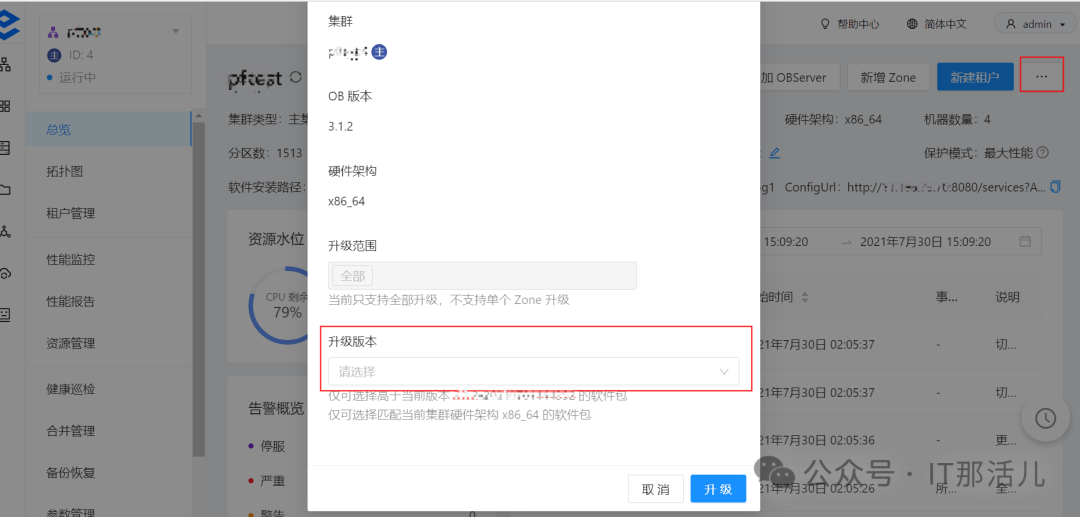Sort by the 始时间 column sort arrows

point(804,298)
